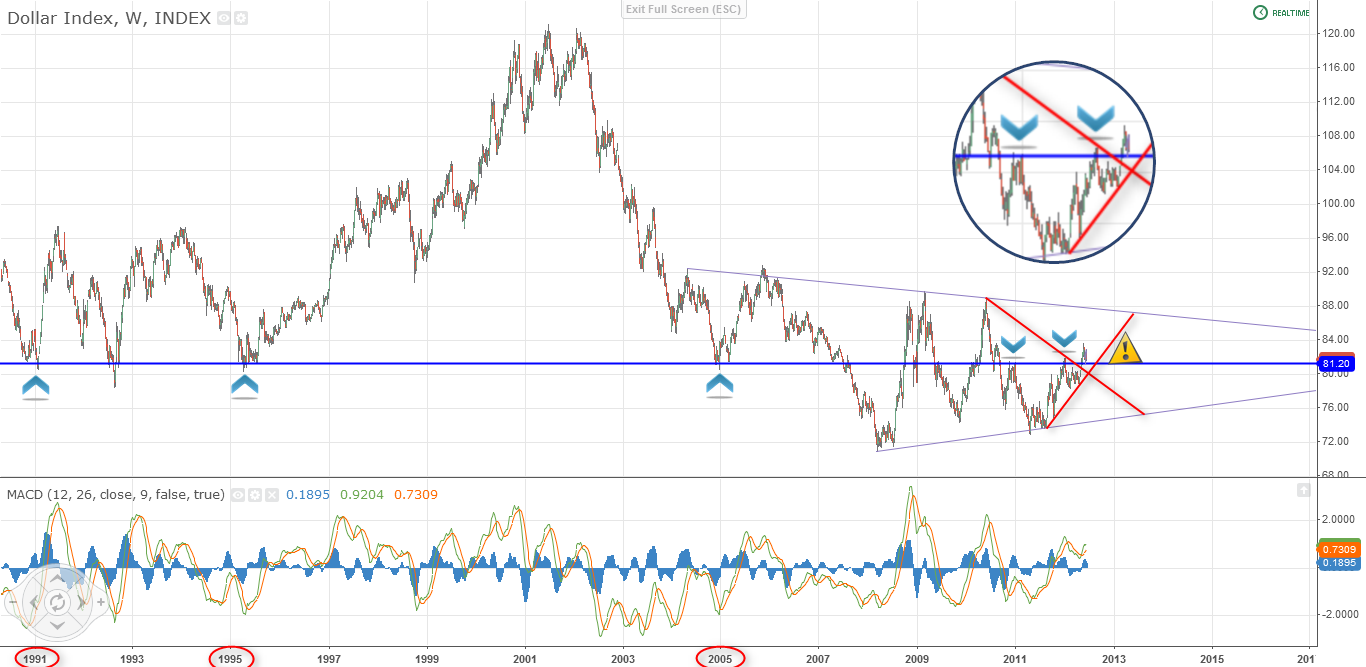This screenshot has height=667, width=1366.
Task: Pan chart down using navigation pad arrow
Action: point(57,625)
